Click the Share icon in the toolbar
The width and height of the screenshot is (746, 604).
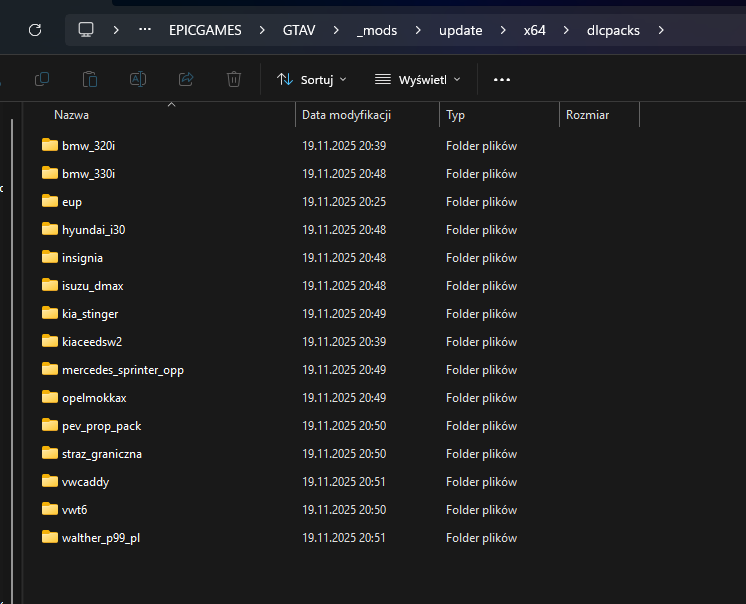[x=186, y=79]
